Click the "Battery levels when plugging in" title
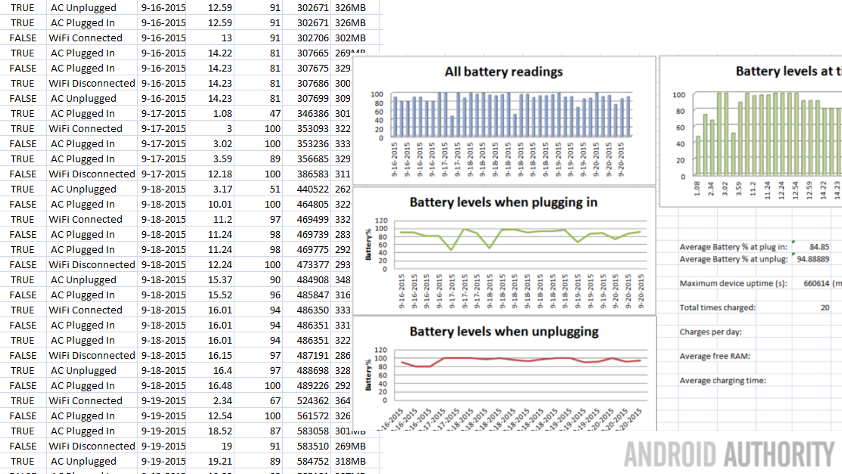Image resolution: width=842 pixels, height=474 pixels. [504, 202]
